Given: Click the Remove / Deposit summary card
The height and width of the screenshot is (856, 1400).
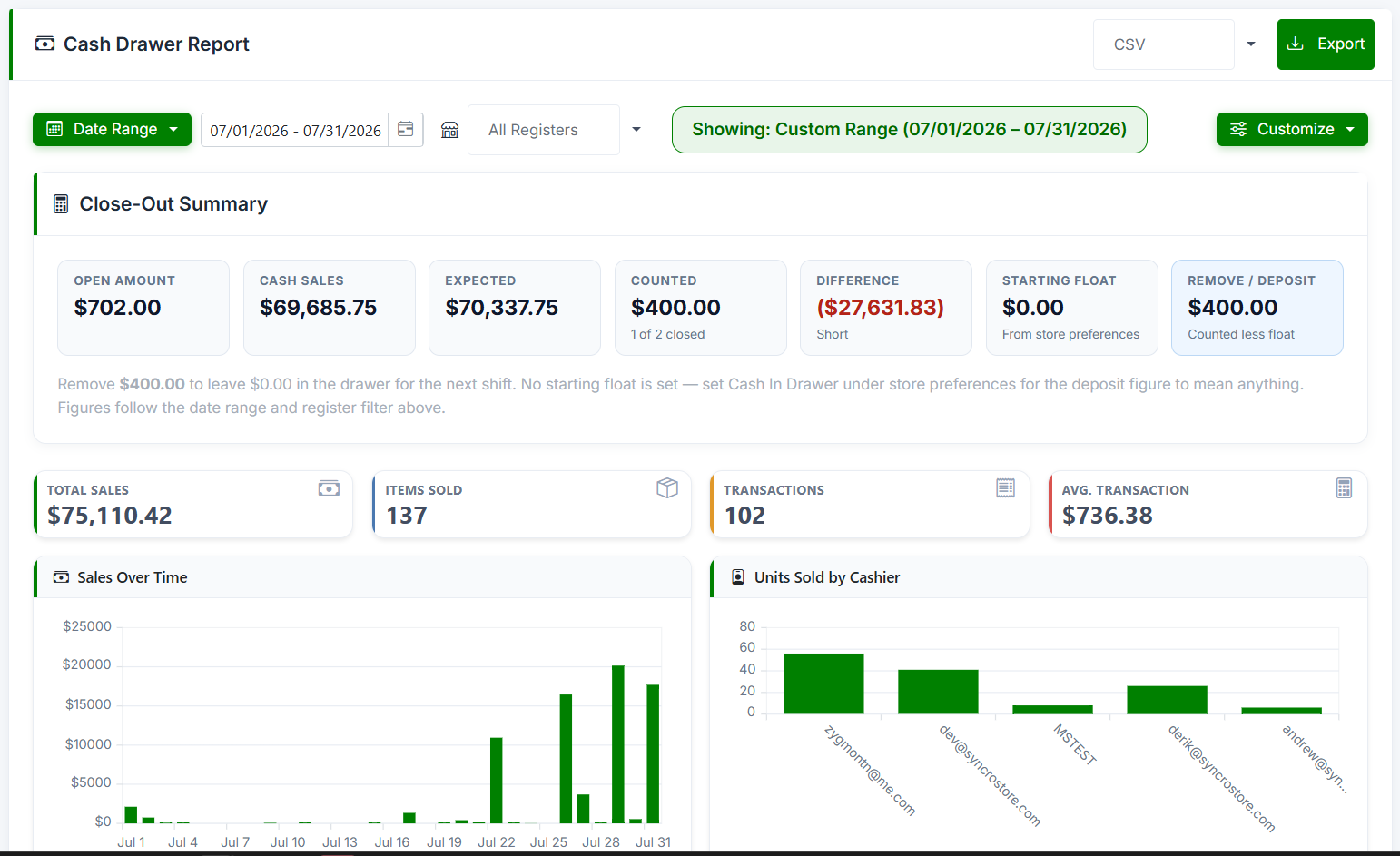Looking at the screenshot, I should click(x=1257, y=308).
